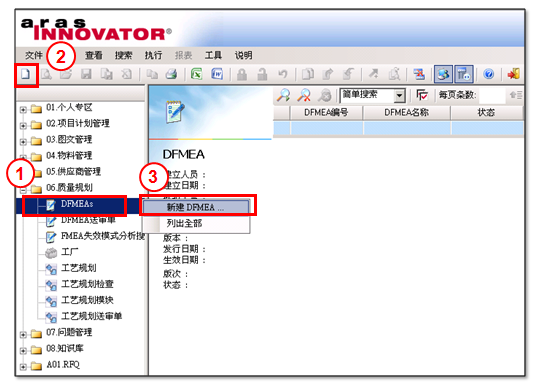The width and height of the screenshot is (534, 384).
Task: Expand the 08.知识库 folder
Action: click(23, 351)
